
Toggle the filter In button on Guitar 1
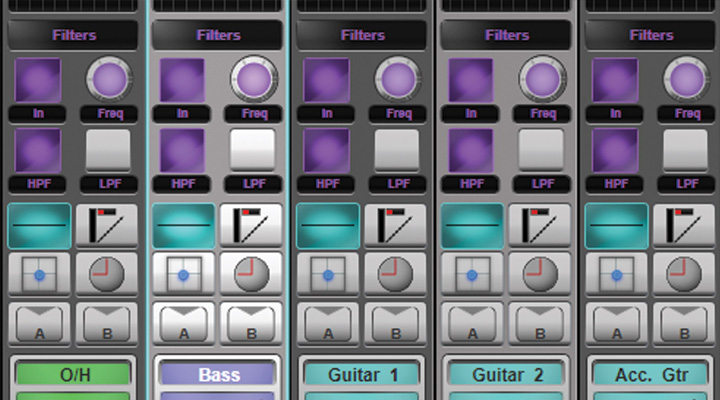[327, 80]
